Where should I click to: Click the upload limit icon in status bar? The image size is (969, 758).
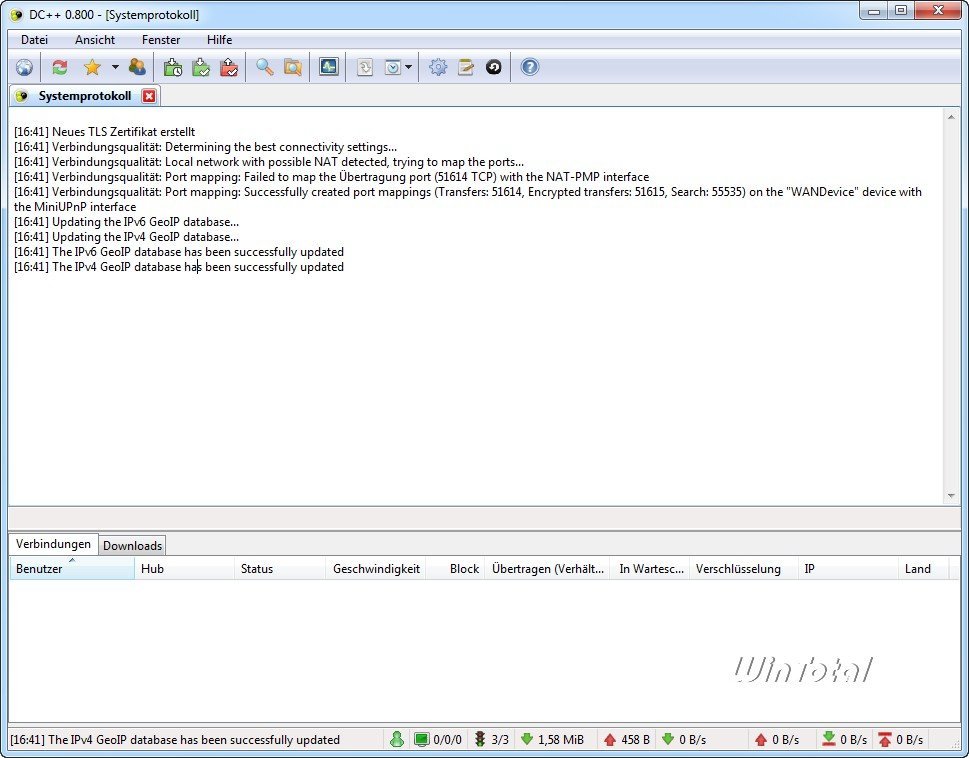pos(885,739)
